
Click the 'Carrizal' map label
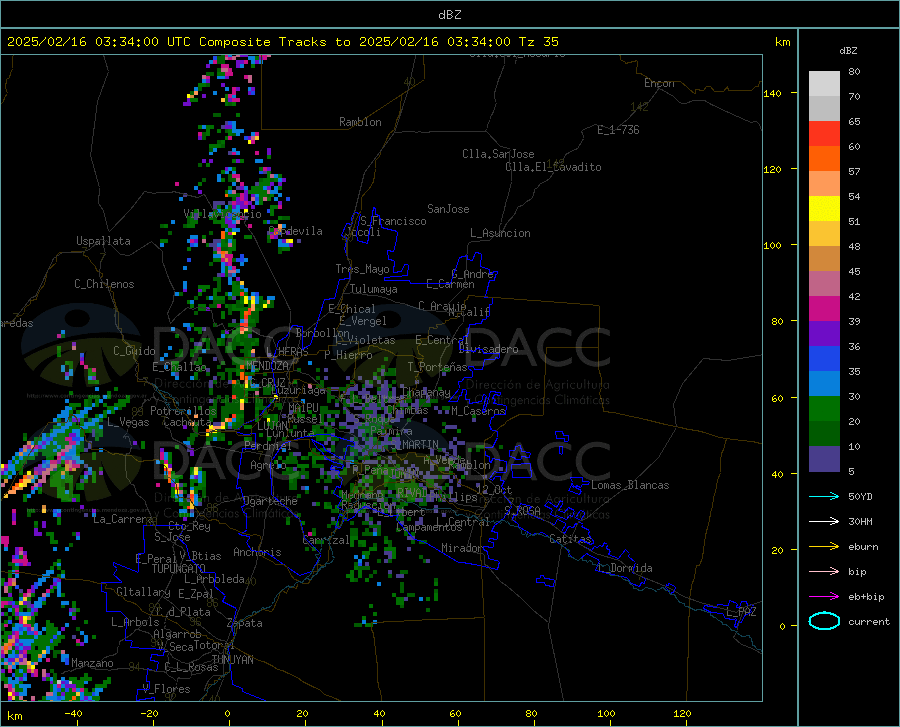click(x=325, y=540)
